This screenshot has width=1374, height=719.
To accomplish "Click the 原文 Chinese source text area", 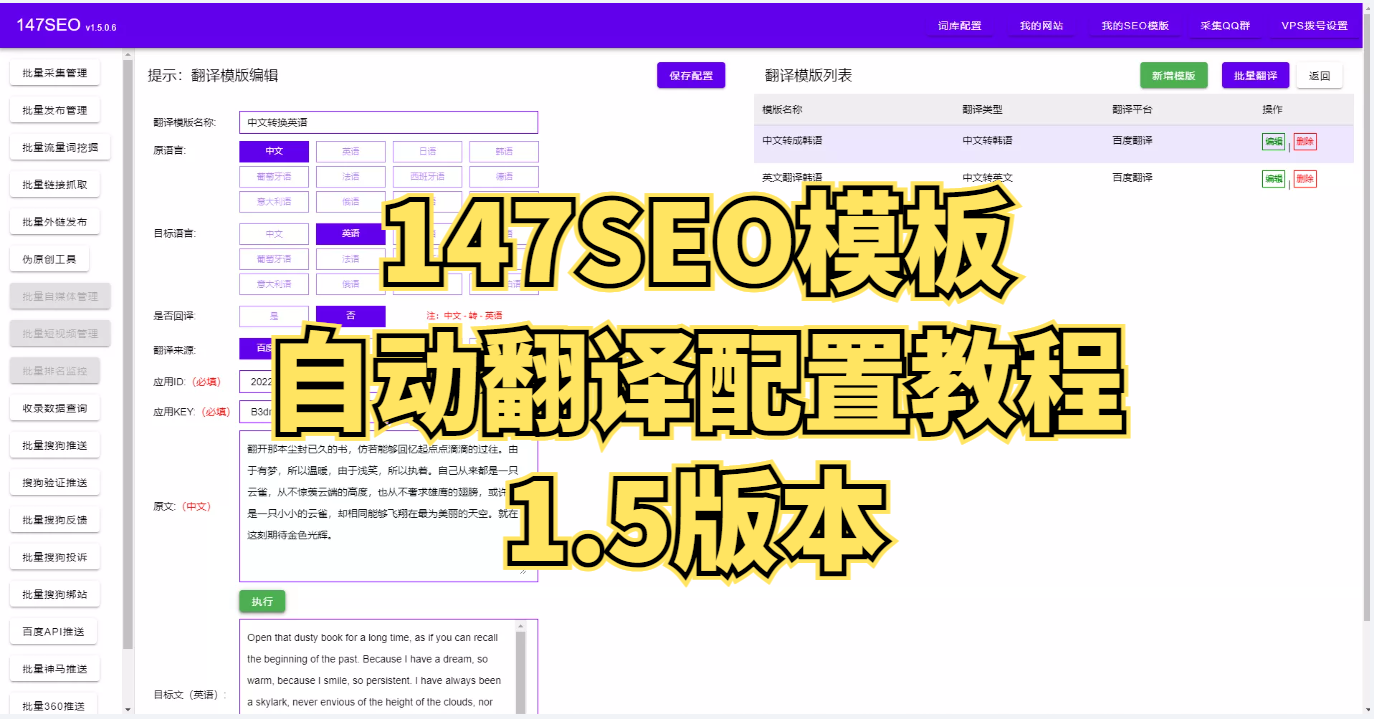I will pyautogui.click(x=388, y=506).
